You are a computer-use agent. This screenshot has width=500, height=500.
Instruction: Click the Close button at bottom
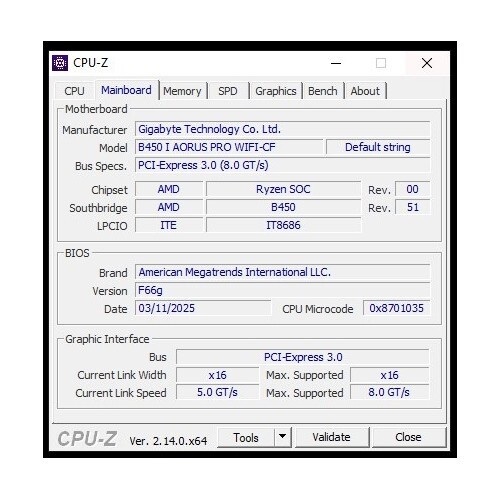[408, 437]
